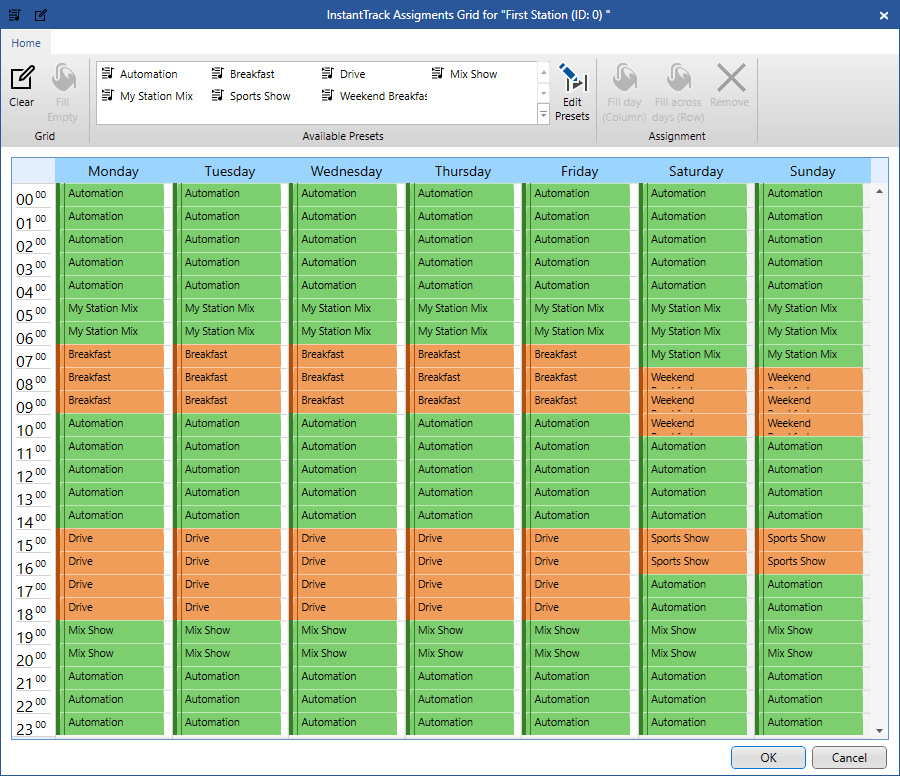Select the Saturday column header
This screenshot has width=900, height=776.
coord(696,171)
